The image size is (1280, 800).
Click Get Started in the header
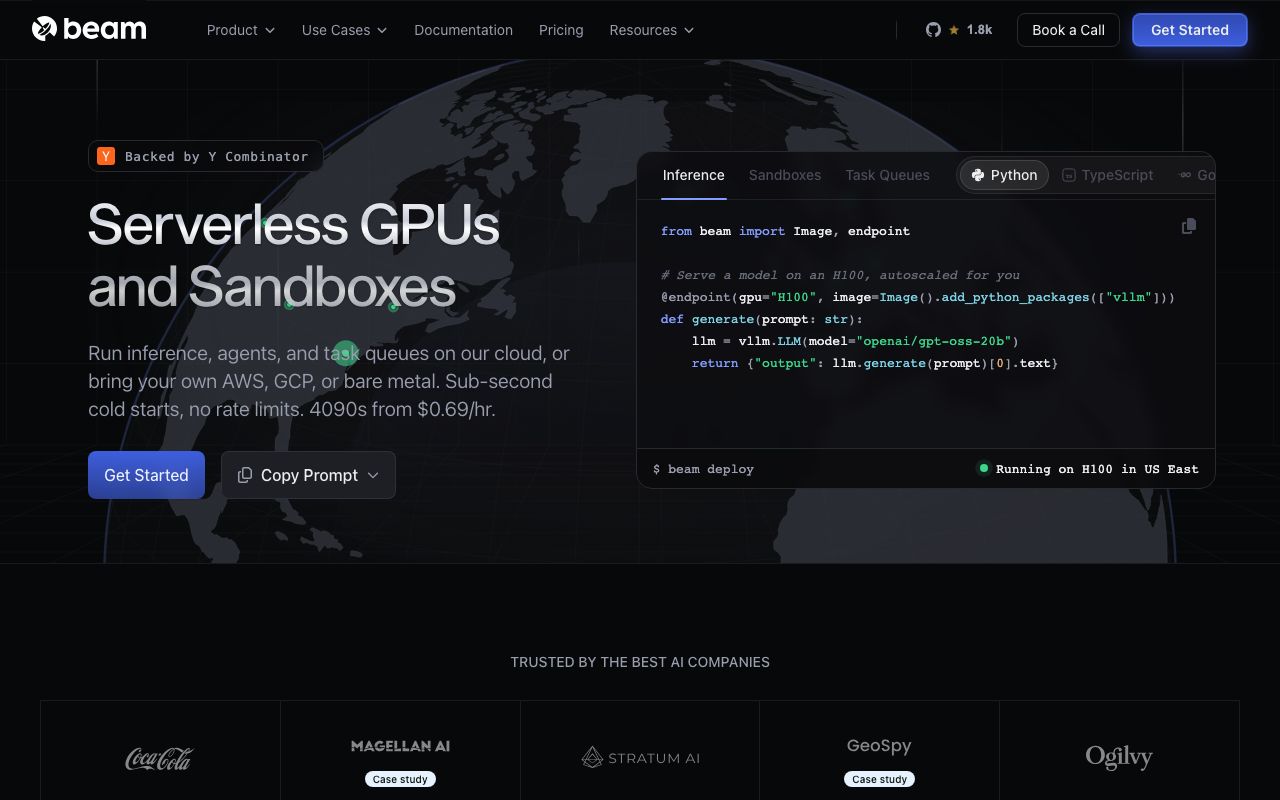(1190, 30)
